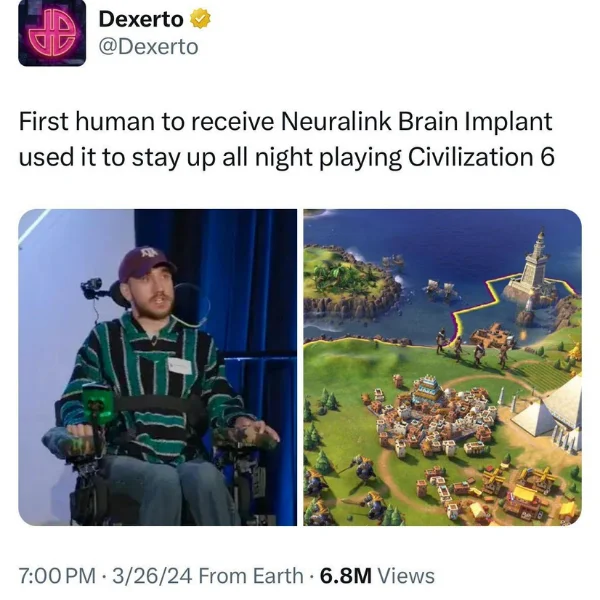Viewport: 600px width, 600px height.
Task: Click the tweet text about Neuralink
Action: tap(286, 139)
